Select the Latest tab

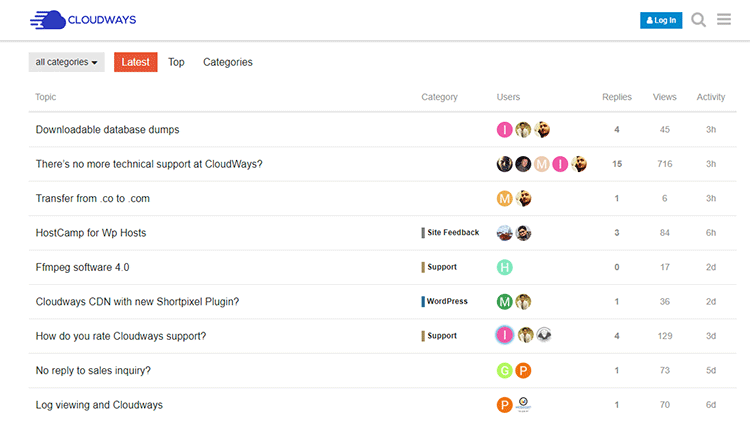point(135,62)
